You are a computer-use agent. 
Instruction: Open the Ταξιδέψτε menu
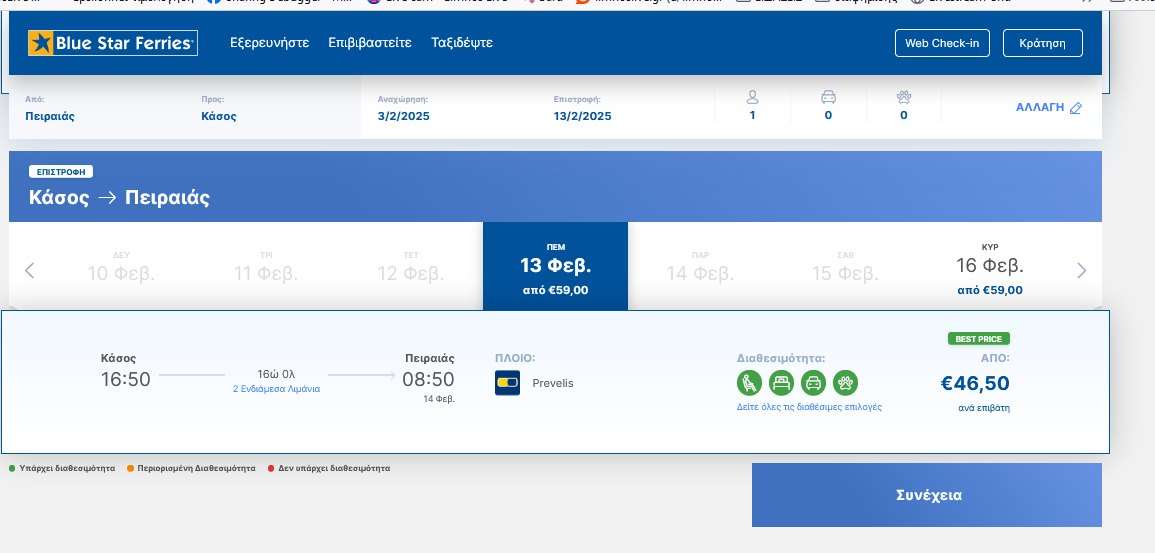pos(461,43)
